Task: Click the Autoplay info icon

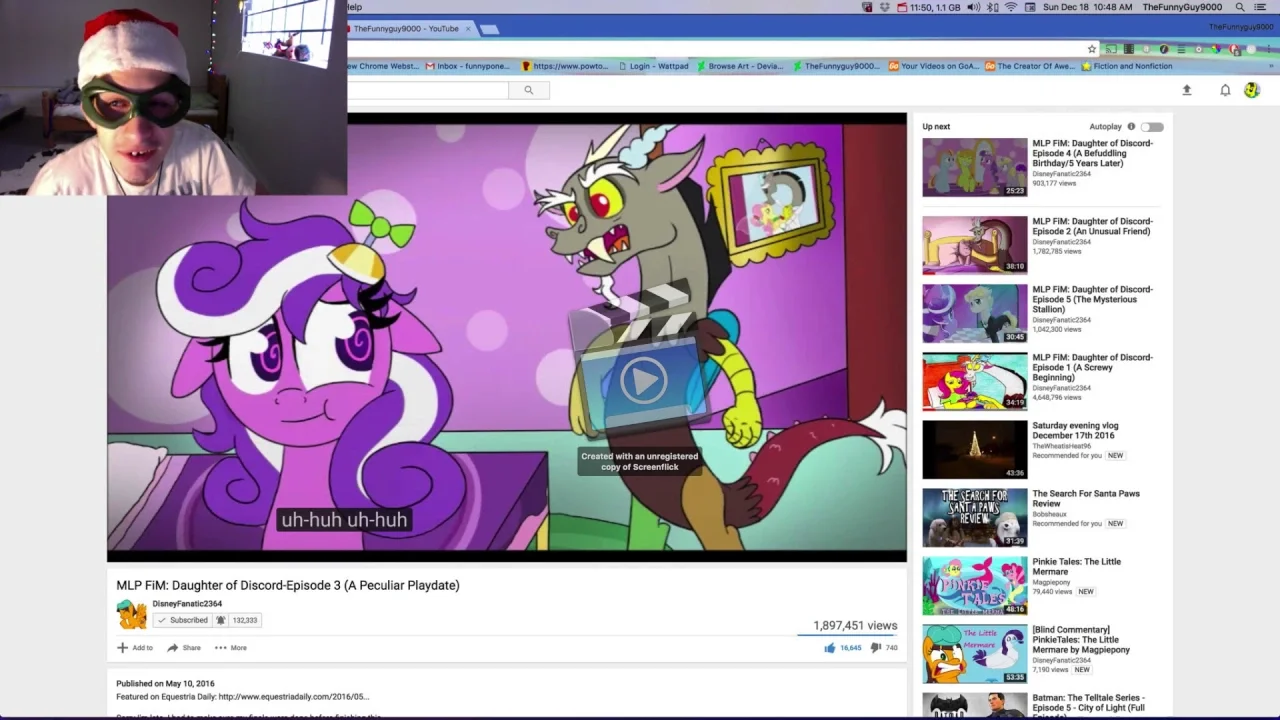Action: pos(1131,127)
